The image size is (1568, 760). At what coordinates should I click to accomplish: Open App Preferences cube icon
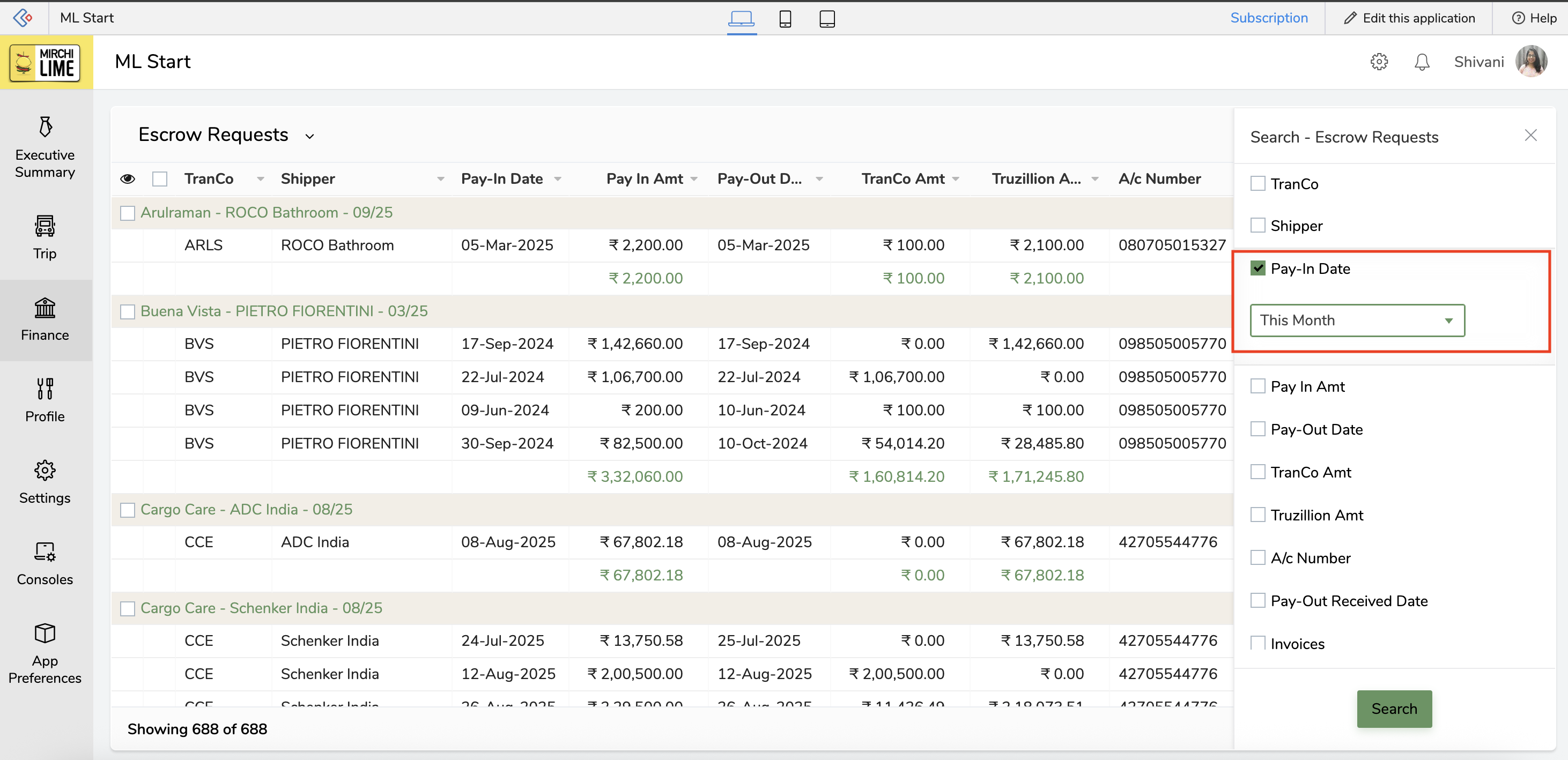tap(45, 633)
